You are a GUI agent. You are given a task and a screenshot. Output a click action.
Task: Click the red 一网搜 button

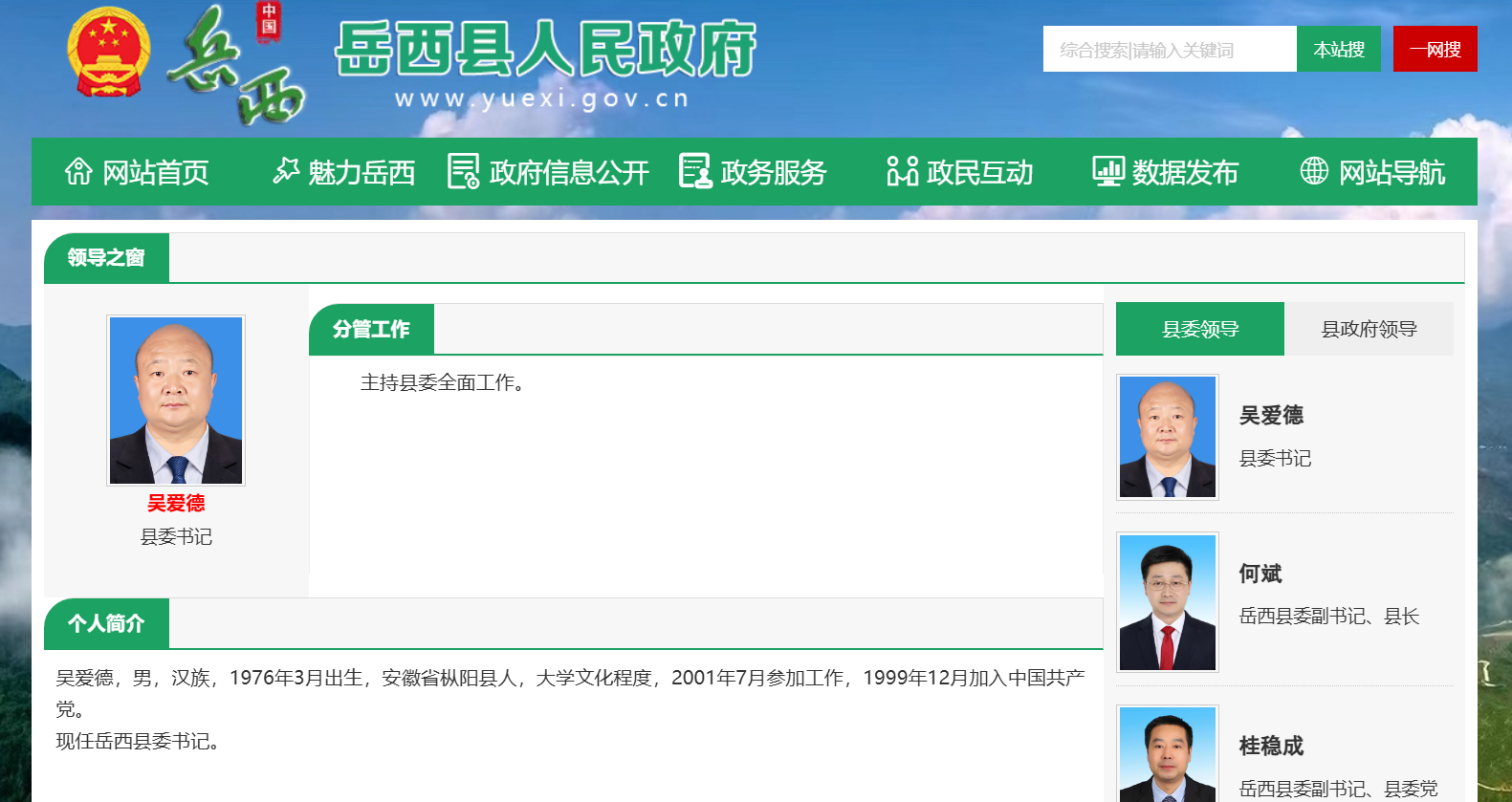pyautogui.click(x=1435, y=49)
